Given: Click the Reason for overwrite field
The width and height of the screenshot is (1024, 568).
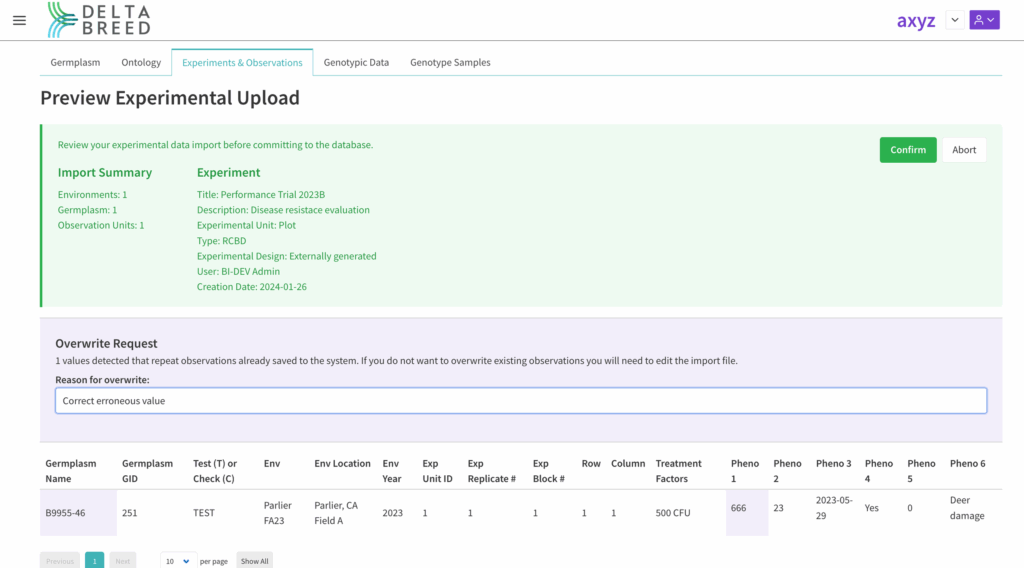Looking at the screenshot, I should (520, 401).
